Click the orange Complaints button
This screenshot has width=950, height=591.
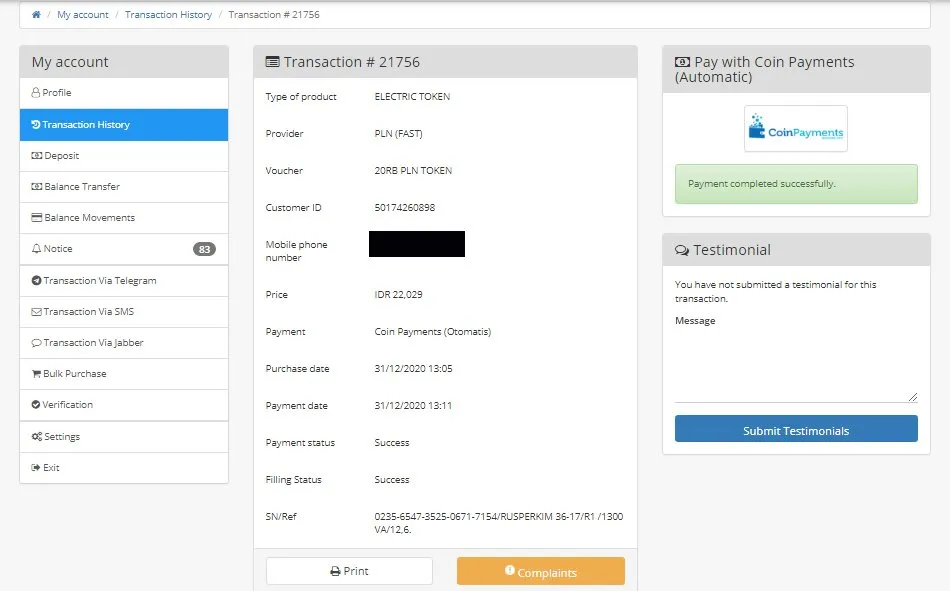540,571
